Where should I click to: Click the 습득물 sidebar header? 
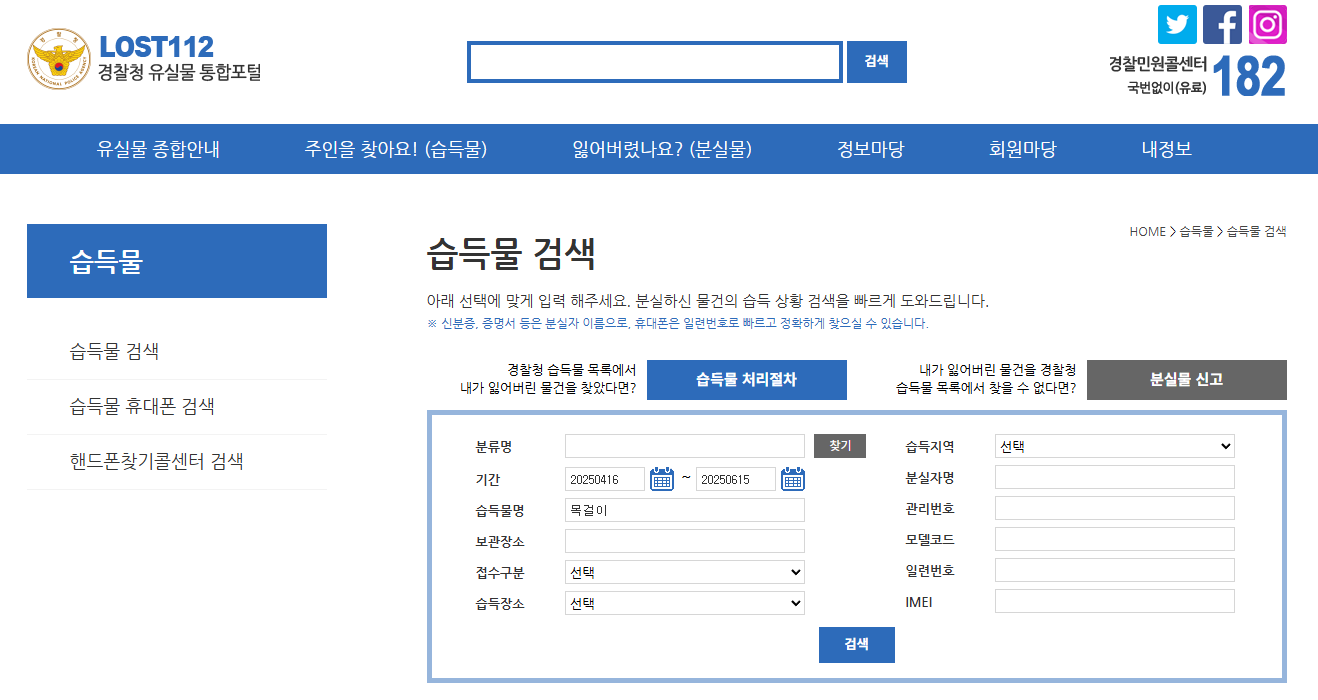tap(177, 261)
